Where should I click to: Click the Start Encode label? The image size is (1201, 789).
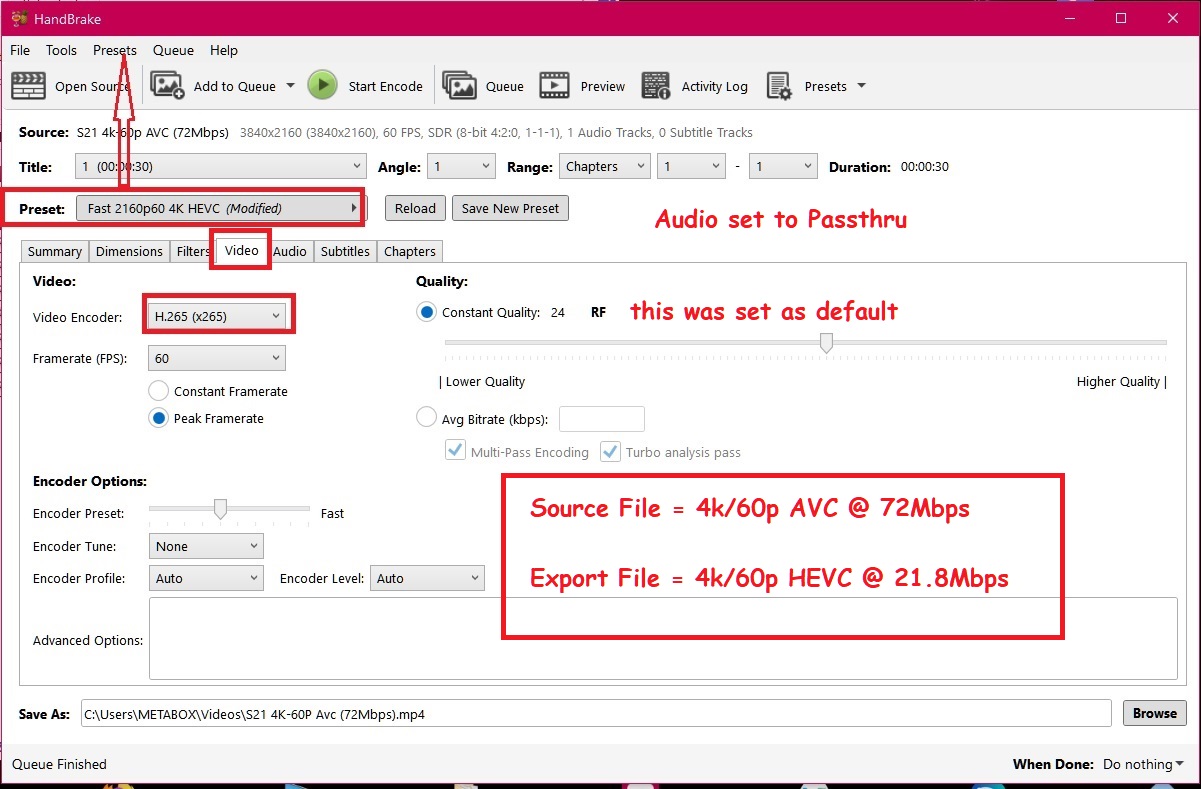click(x=385, y=86)
